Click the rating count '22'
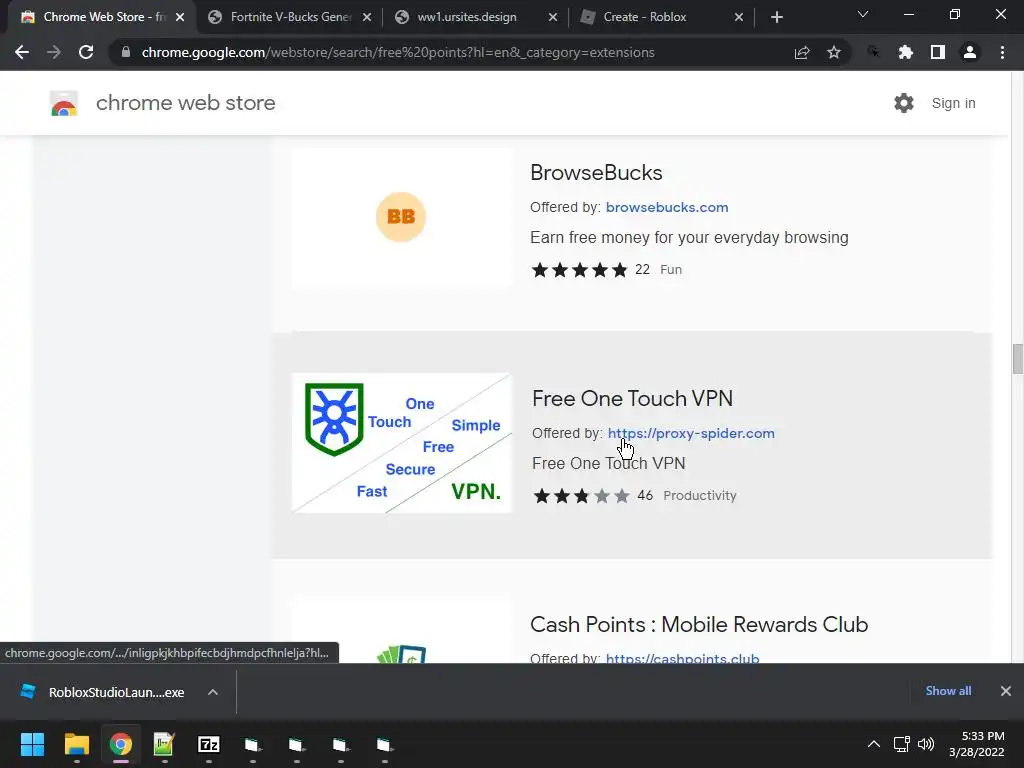Screen dimensions: 1024x768 [x=643, y=270]
